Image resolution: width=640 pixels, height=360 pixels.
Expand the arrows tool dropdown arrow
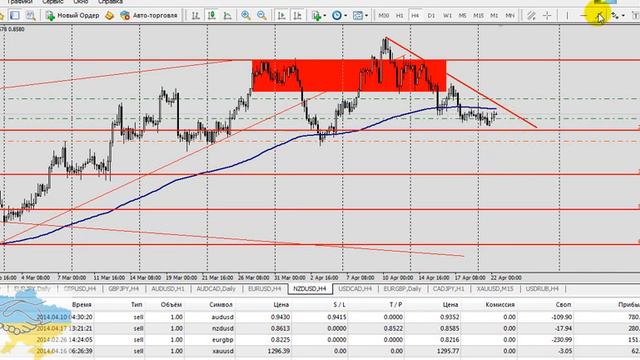(623, 16)
